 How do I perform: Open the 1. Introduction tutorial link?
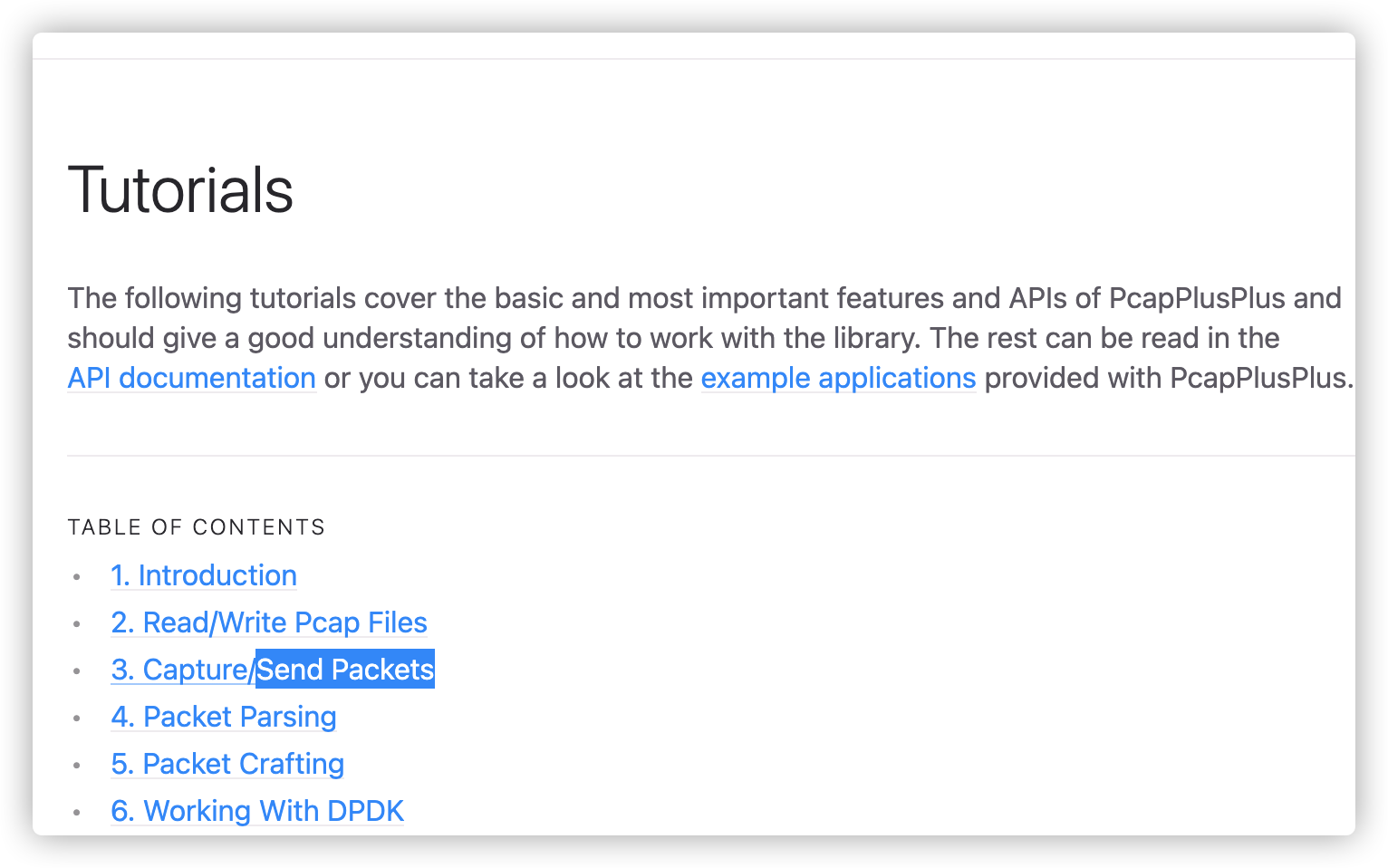[x=203, y=575]
